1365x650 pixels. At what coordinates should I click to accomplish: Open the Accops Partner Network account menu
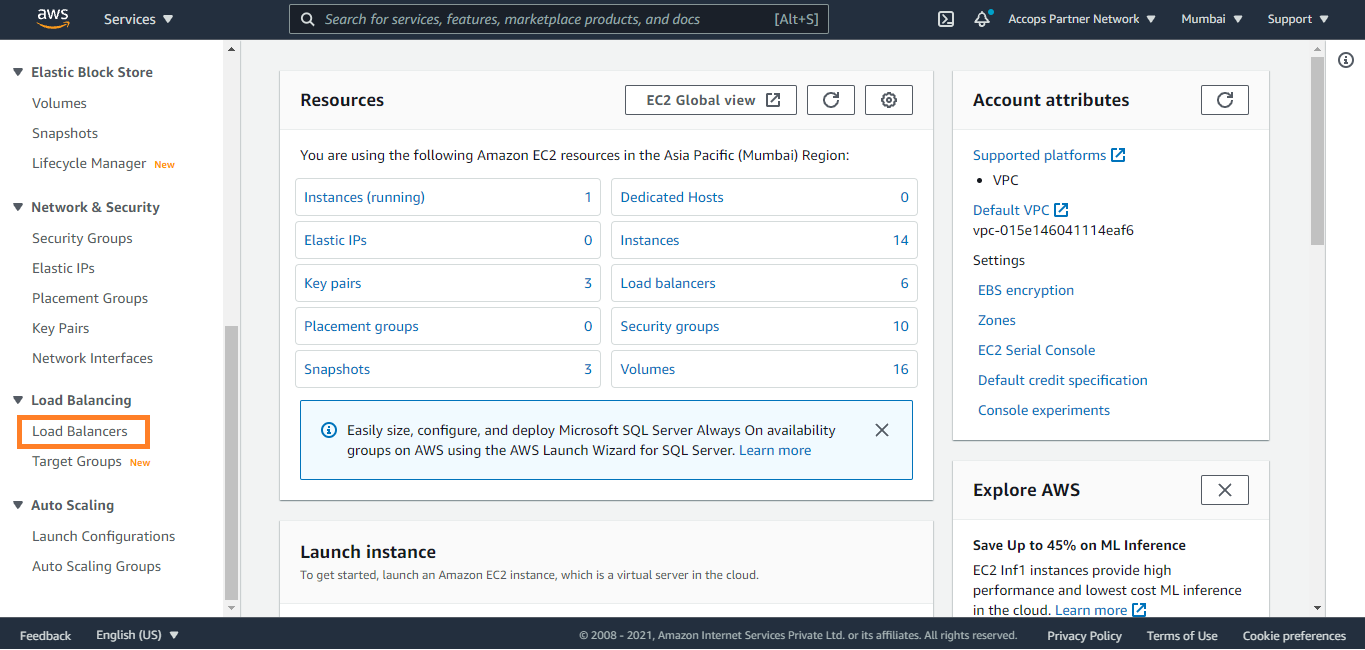coord(1082,19)
